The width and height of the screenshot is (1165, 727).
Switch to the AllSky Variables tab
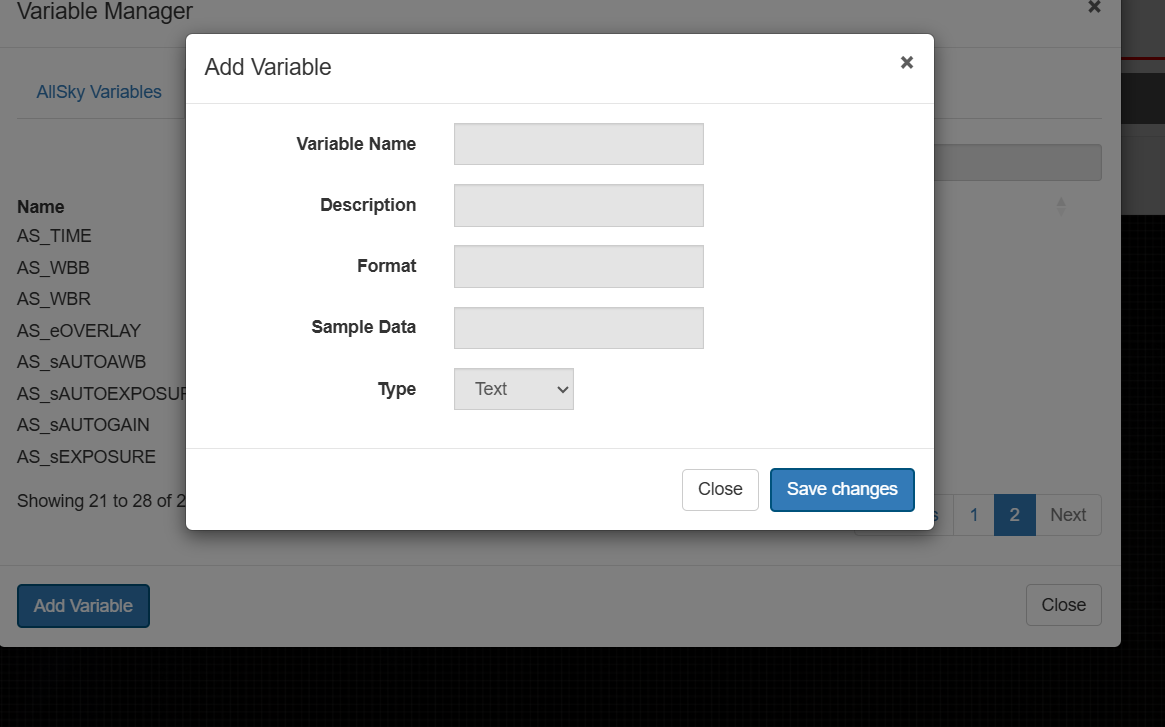[x=99, y=92]
